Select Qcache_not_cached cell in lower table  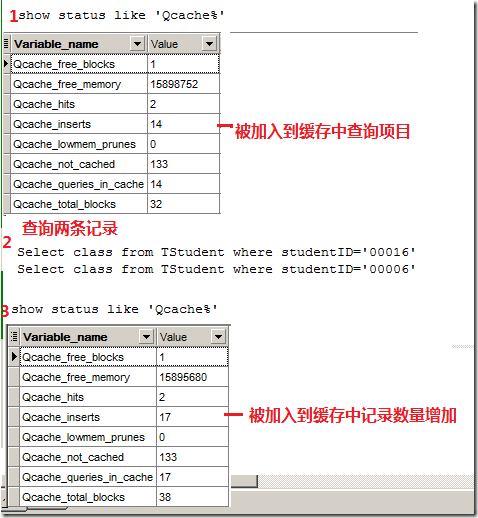88,457
